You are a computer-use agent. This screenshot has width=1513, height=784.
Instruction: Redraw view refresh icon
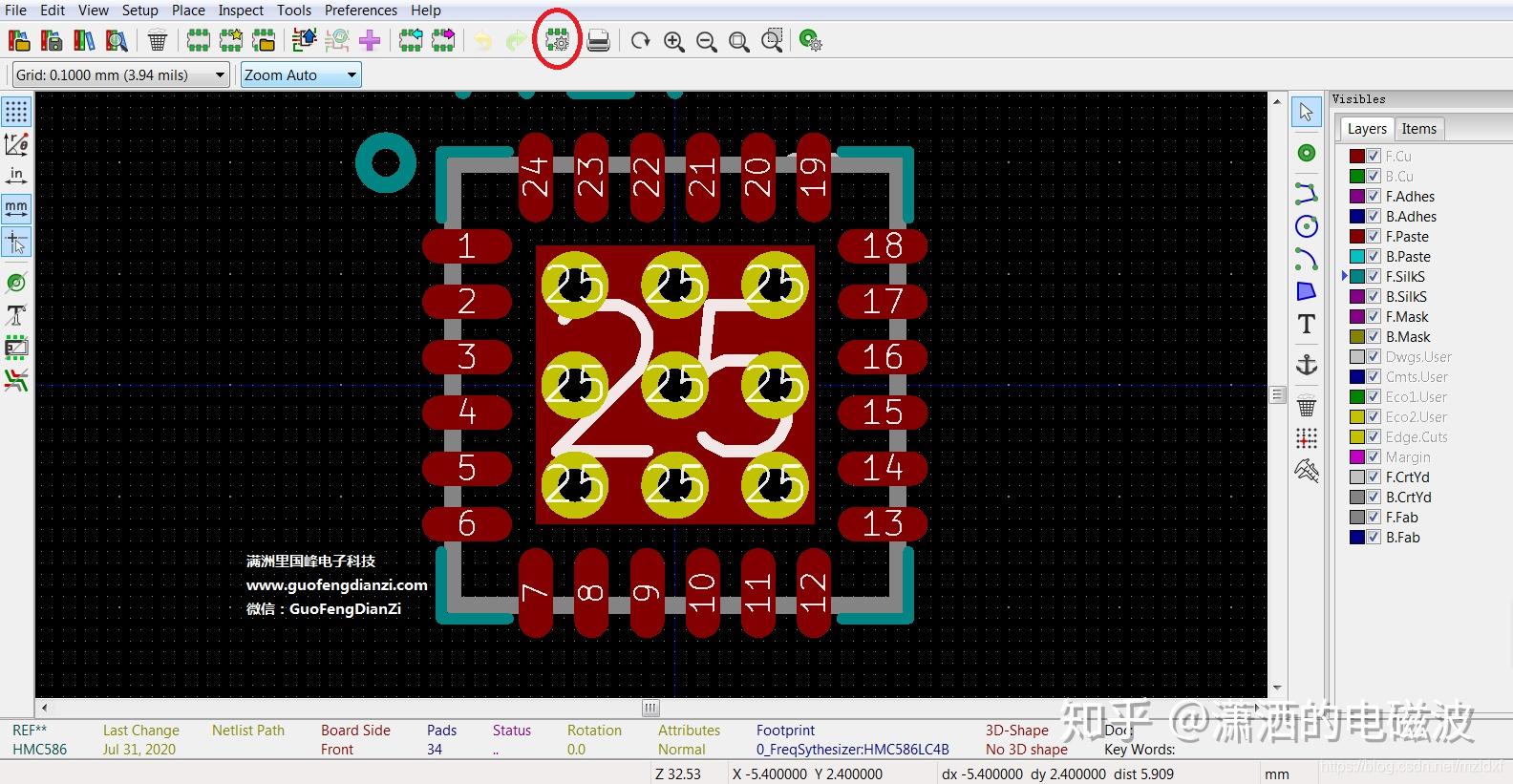click(640, 40)
